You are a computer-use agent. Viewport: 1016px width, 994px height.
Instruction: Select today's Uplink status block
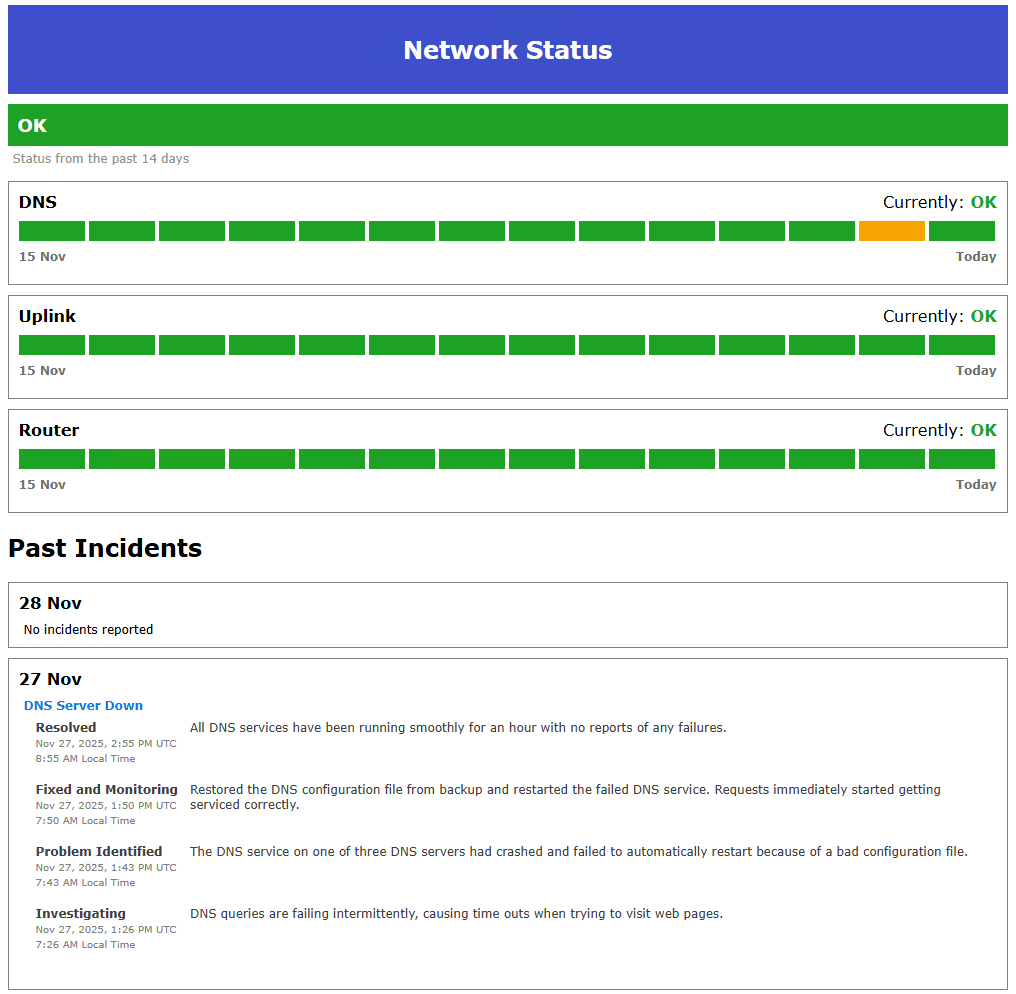coord(961,344)
